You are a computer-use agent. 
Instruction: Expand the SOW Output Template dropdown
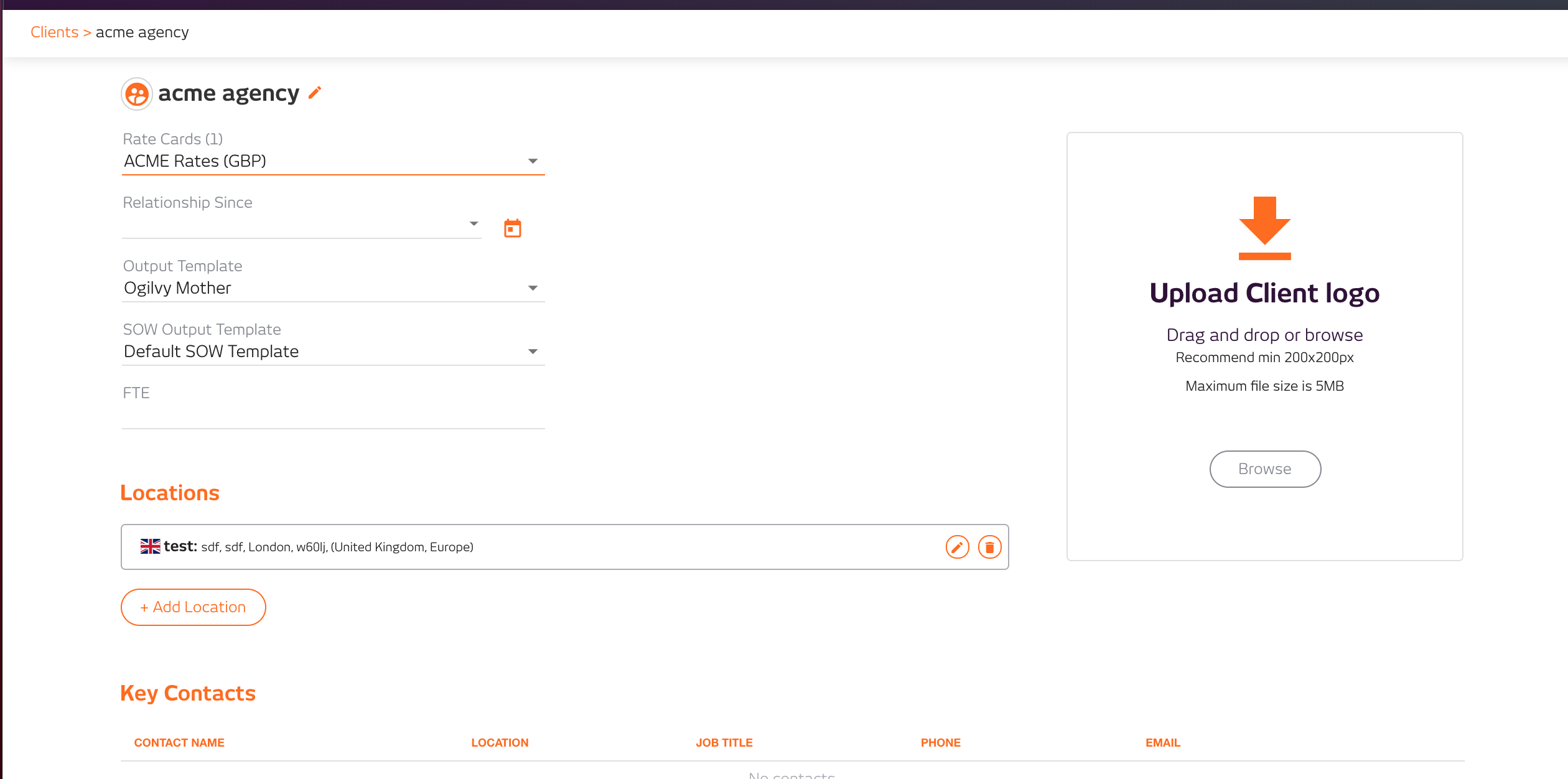[333, 352]
